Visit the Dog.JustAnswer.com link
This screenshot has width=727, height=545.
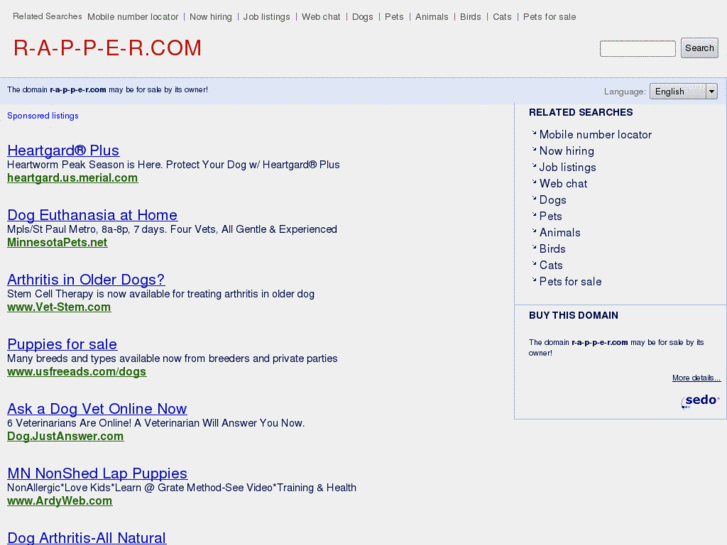(x=65, y=436)
